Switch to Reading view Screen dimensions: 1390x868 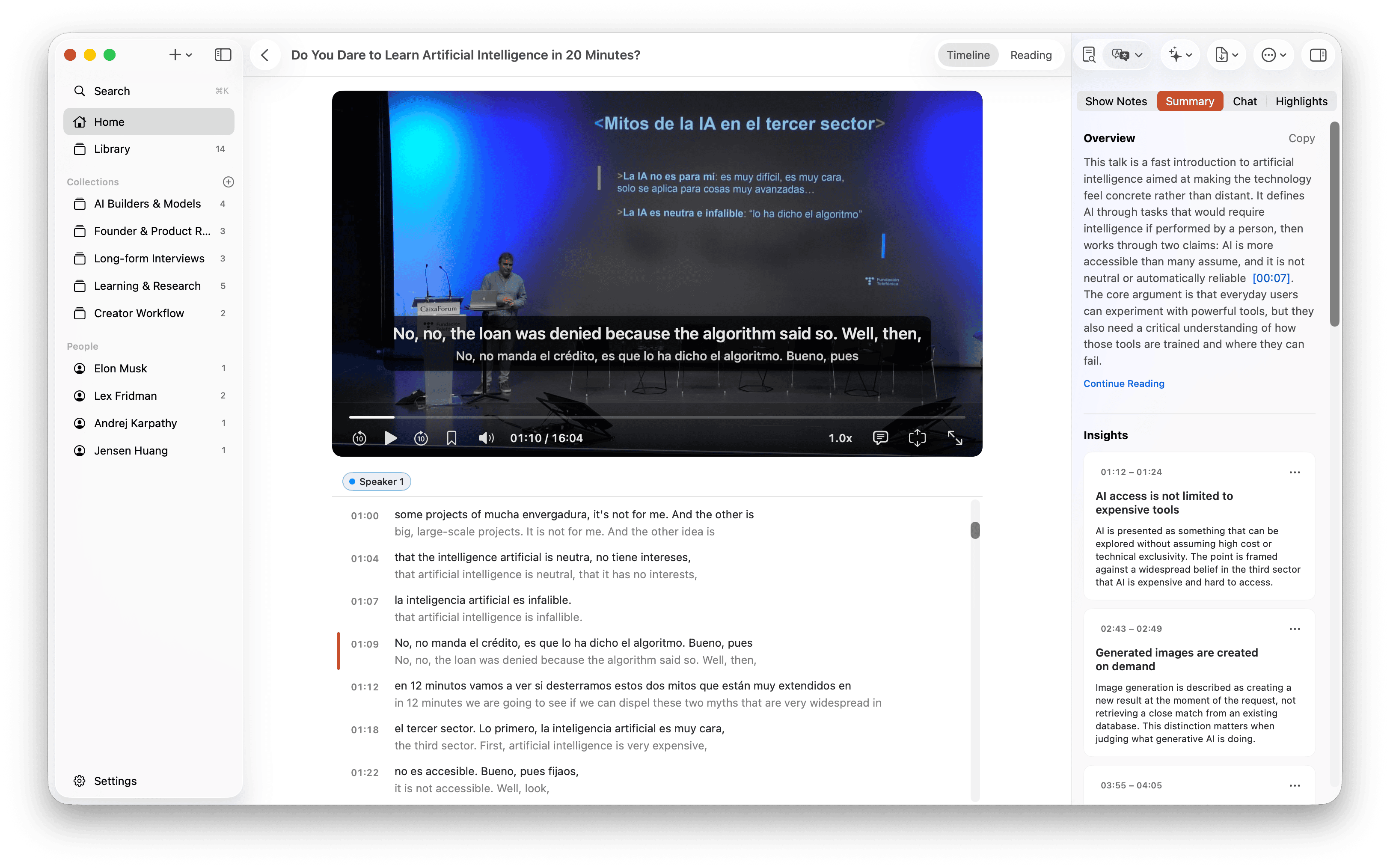tap(1031, 55)
